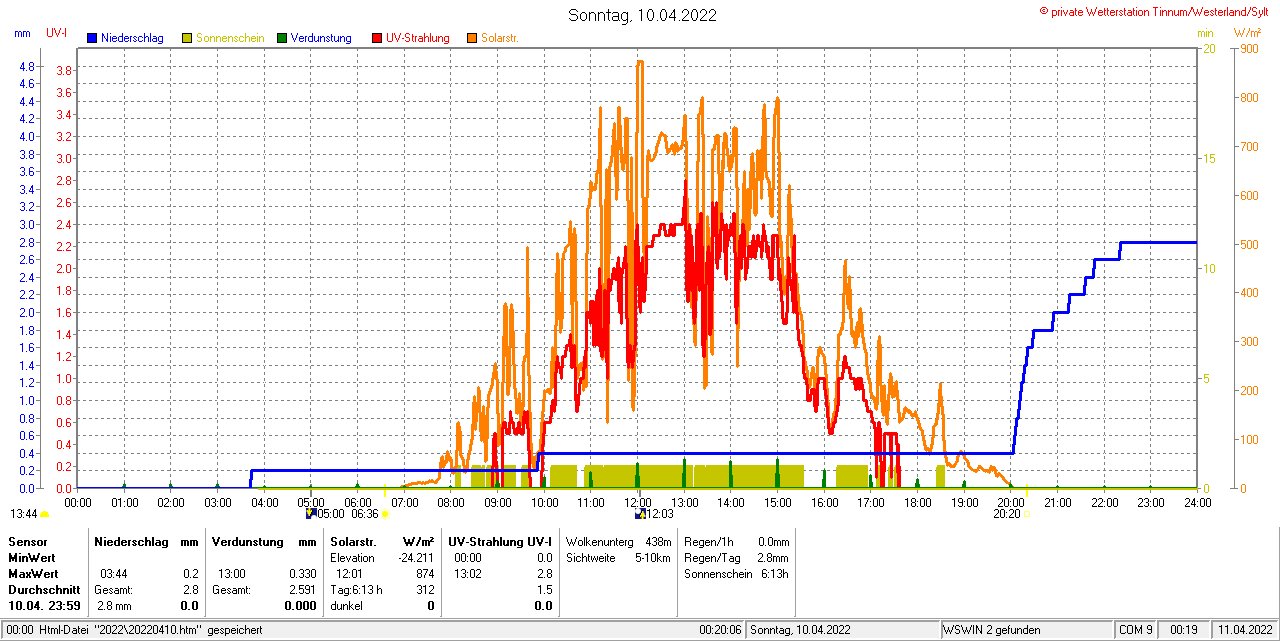Viewport: 1280px width, 641px height.
Task: Click the Verdunstung Gesamt value 2.591
Action: pyautogui.click(x=302, y=590)
